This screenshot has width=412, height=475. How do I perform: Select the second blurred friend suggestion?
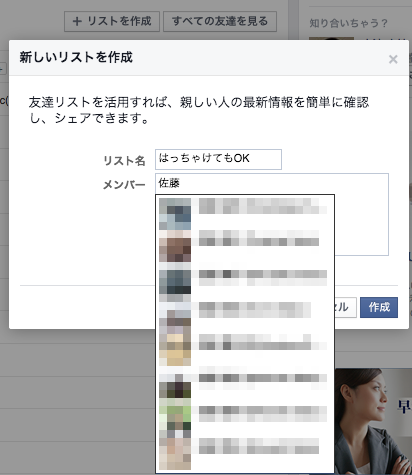point(245,246)
